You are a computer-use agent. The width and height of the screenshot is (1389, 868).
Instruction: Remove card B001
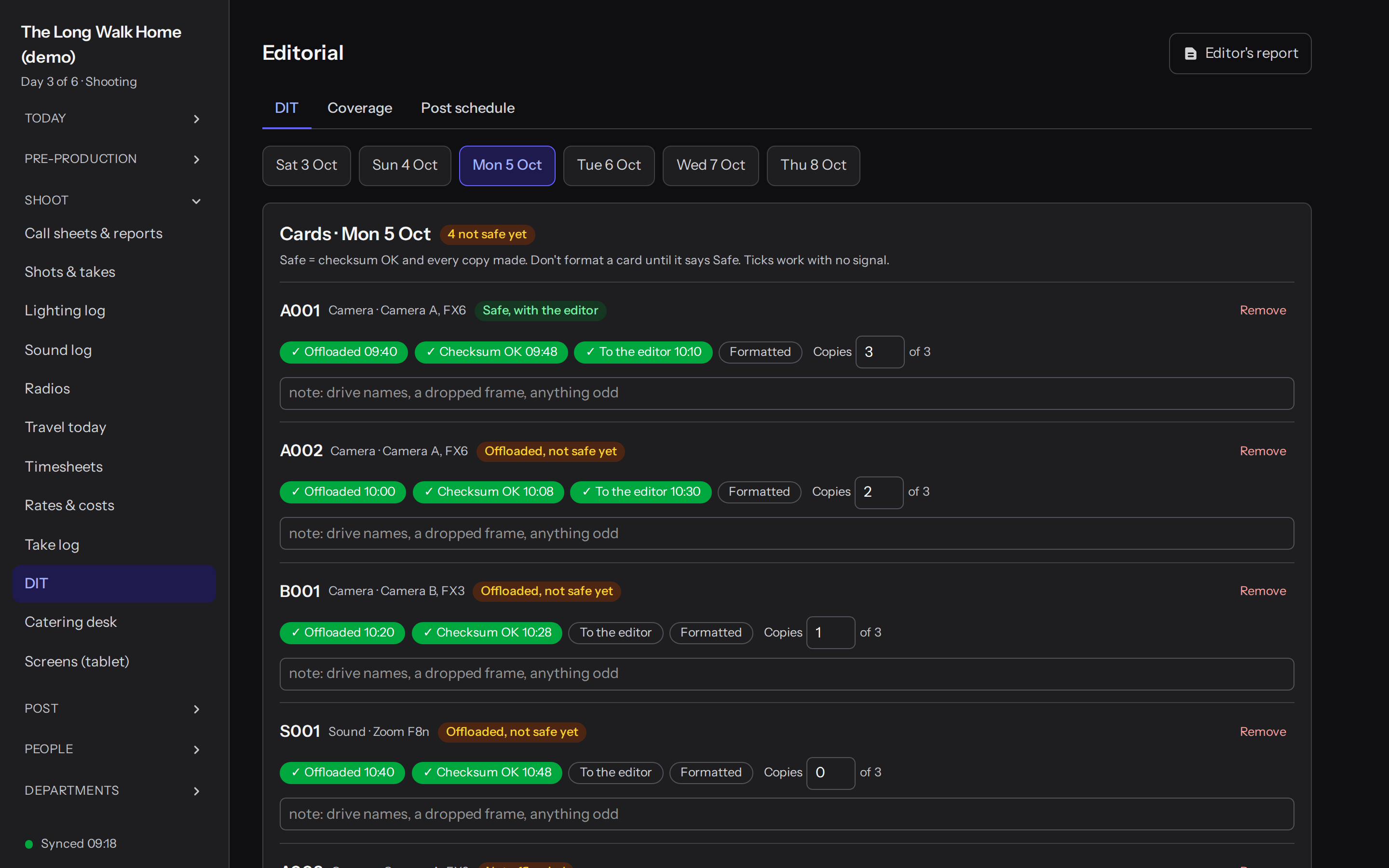coord(1263,591)
